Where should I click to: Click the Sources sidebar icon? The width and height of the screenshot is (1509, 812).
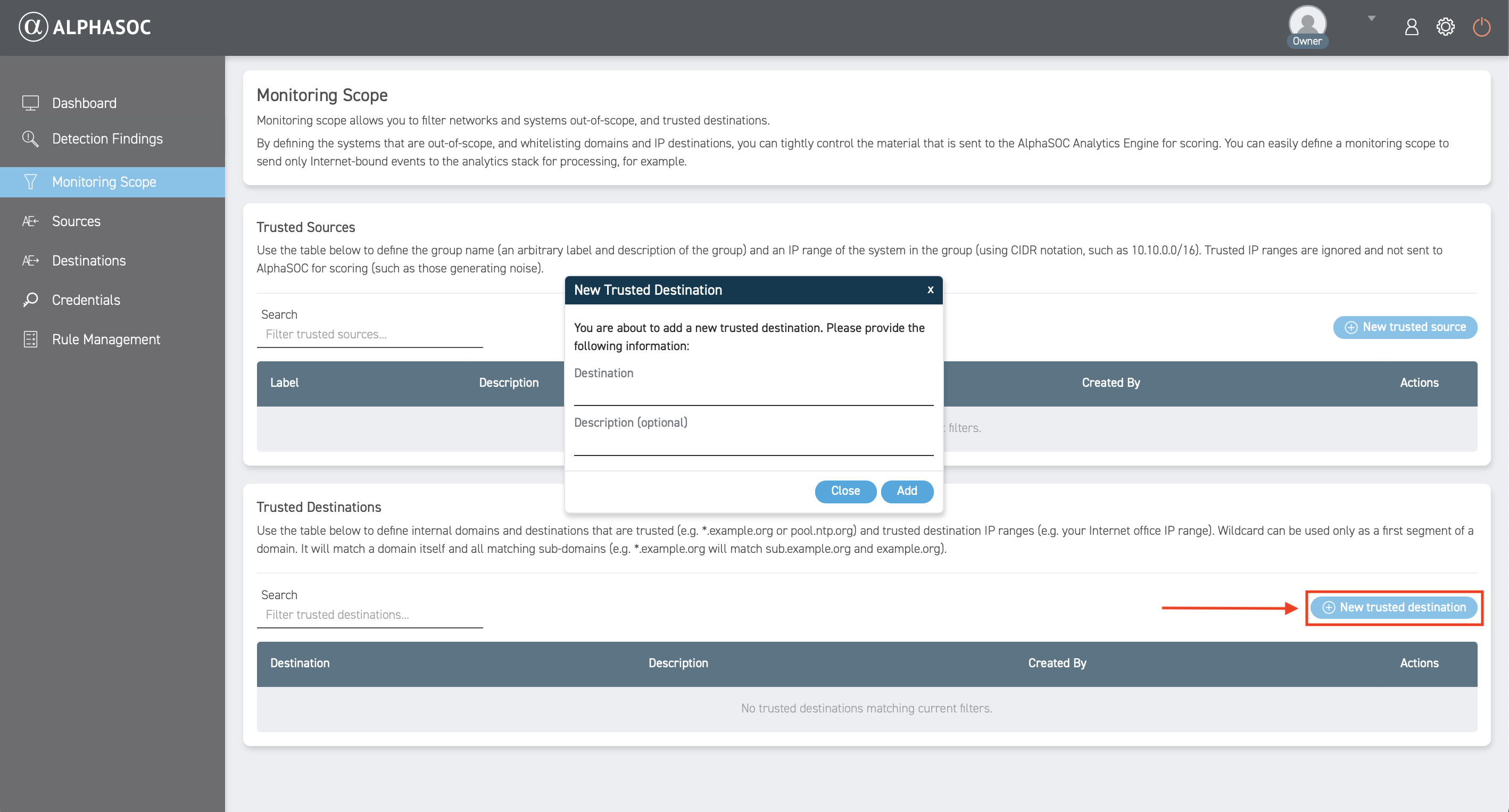(30, 221)
